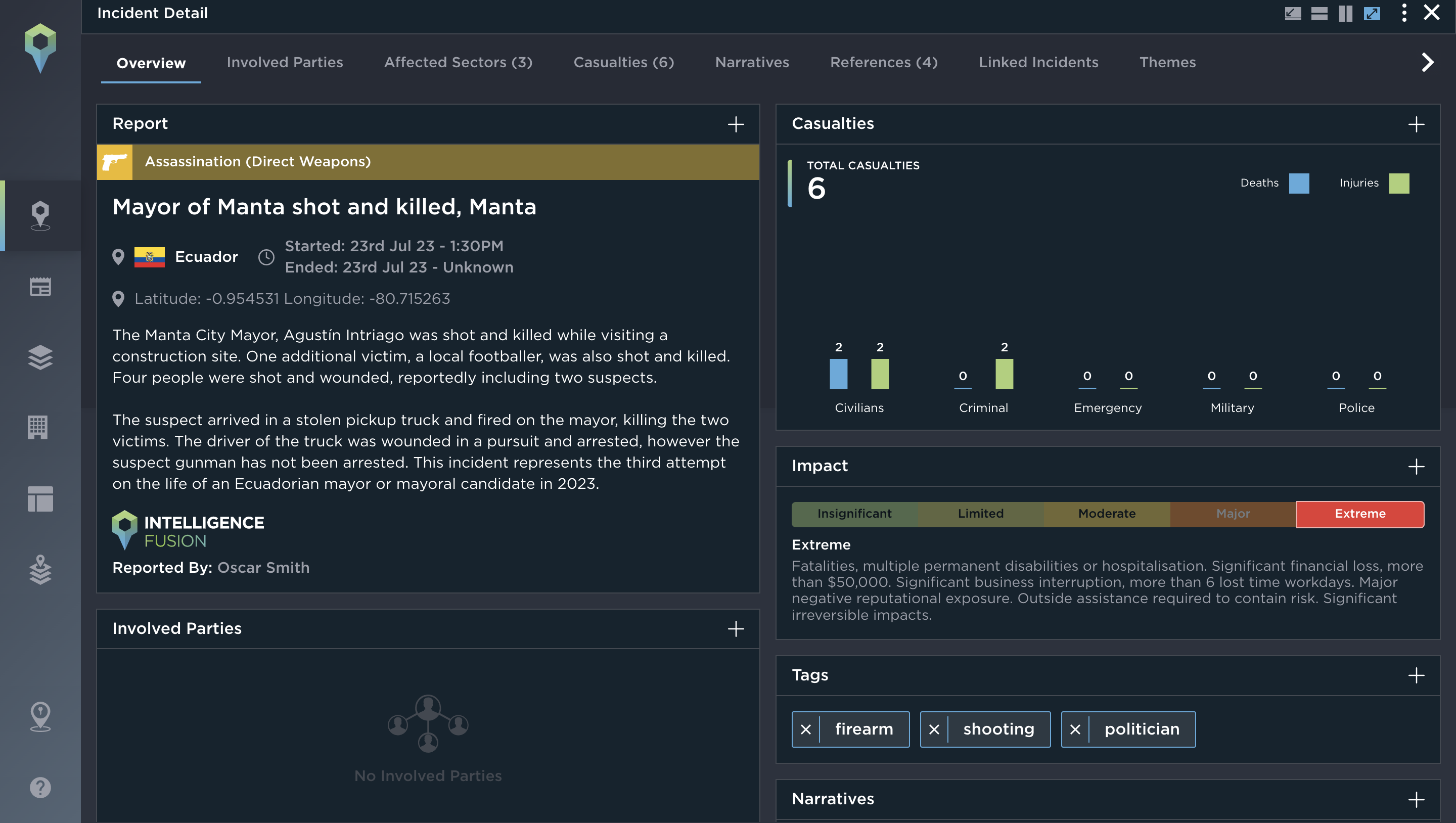The height and width of the screenshot is (823, 1456).
Task: Expand the Narratives panel with plus
Action: 1416,800
